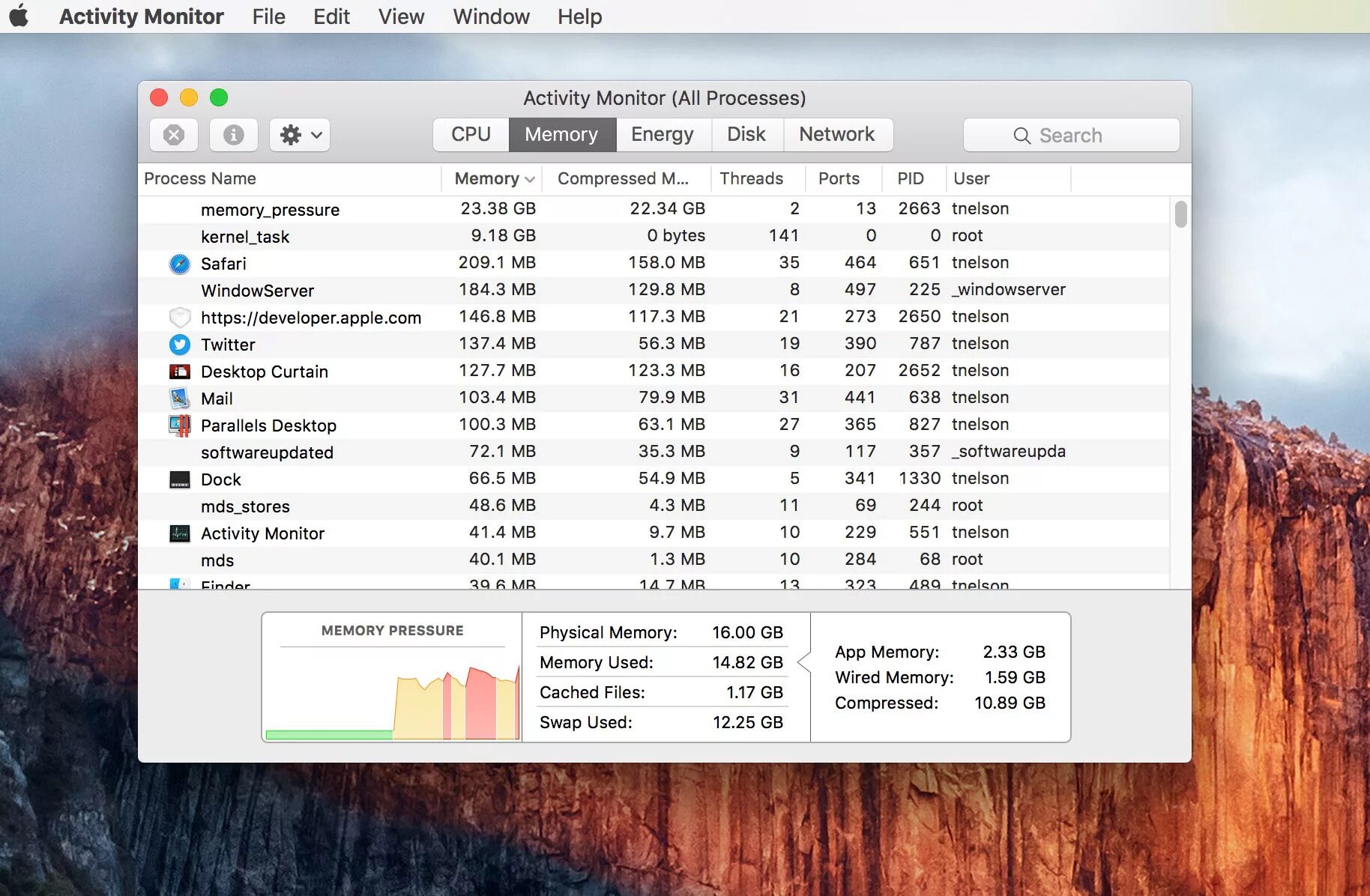The image size is (1370, 896).
Task: Click the Parallels Desktop process name
Action: [x=268, y=426]
